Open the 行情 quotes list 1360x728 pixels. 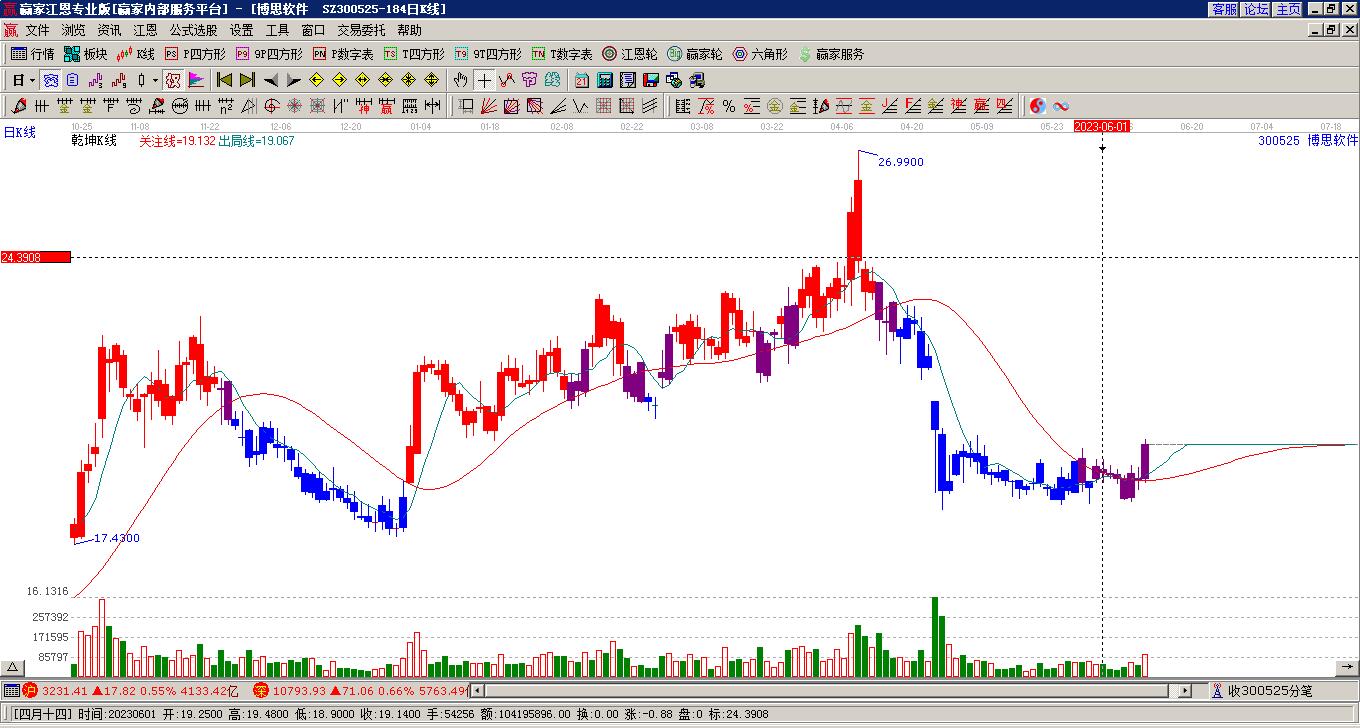click(32, 54)
